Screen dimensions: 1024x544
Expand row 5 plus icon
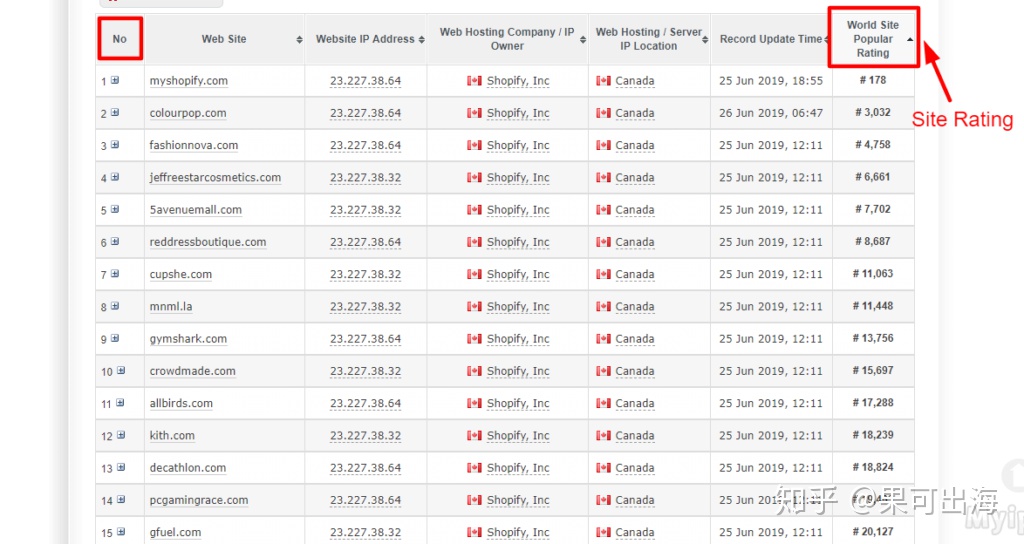(115, 209)
